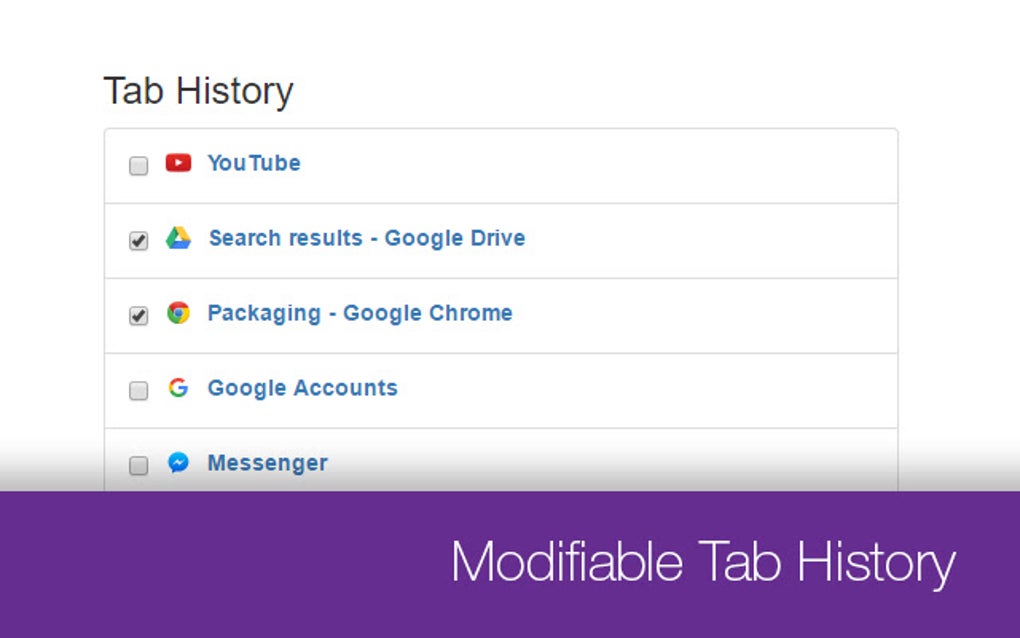Open the YouTube history link

pos(253,163)
